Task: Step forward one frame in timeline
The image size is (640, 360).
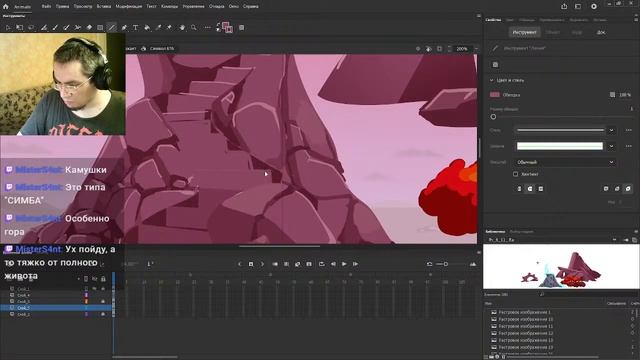Action: (x=356, y=264)
